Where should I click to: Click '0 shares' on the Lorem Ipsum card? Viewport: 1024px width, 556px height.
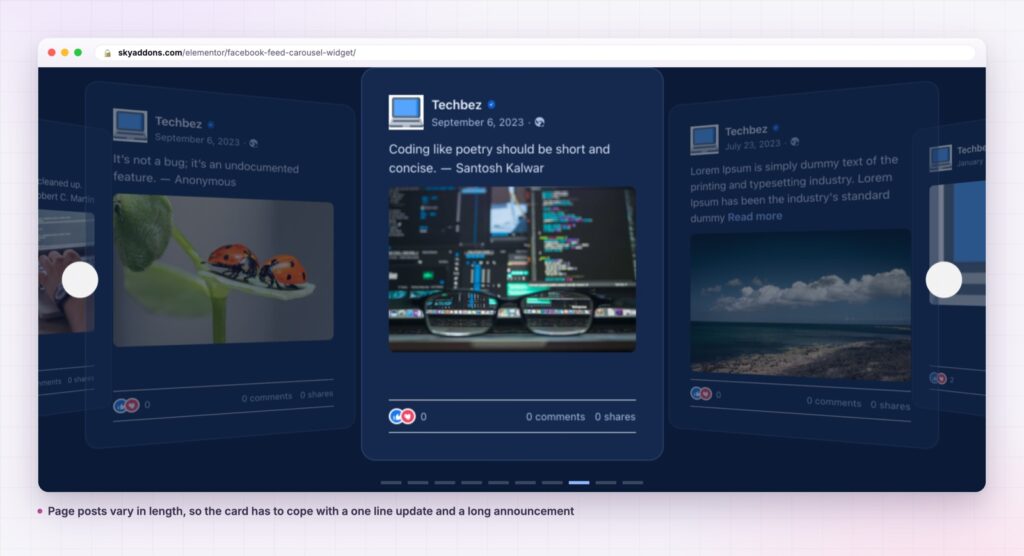tap(890, 405)
